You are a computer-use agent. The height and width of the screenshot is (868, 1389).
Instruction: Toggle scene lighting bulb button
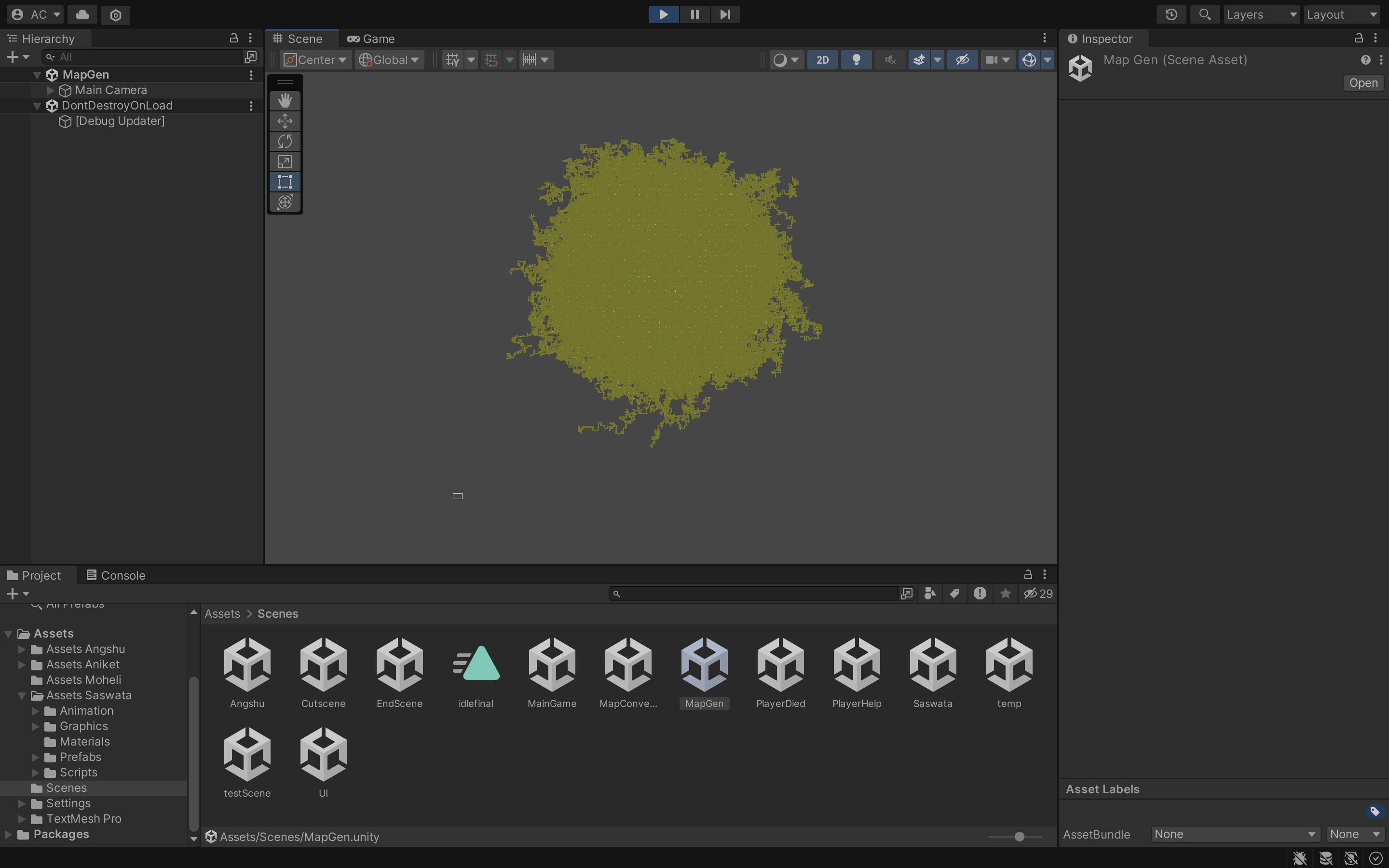pyautogui.click(x=856, y=60)
